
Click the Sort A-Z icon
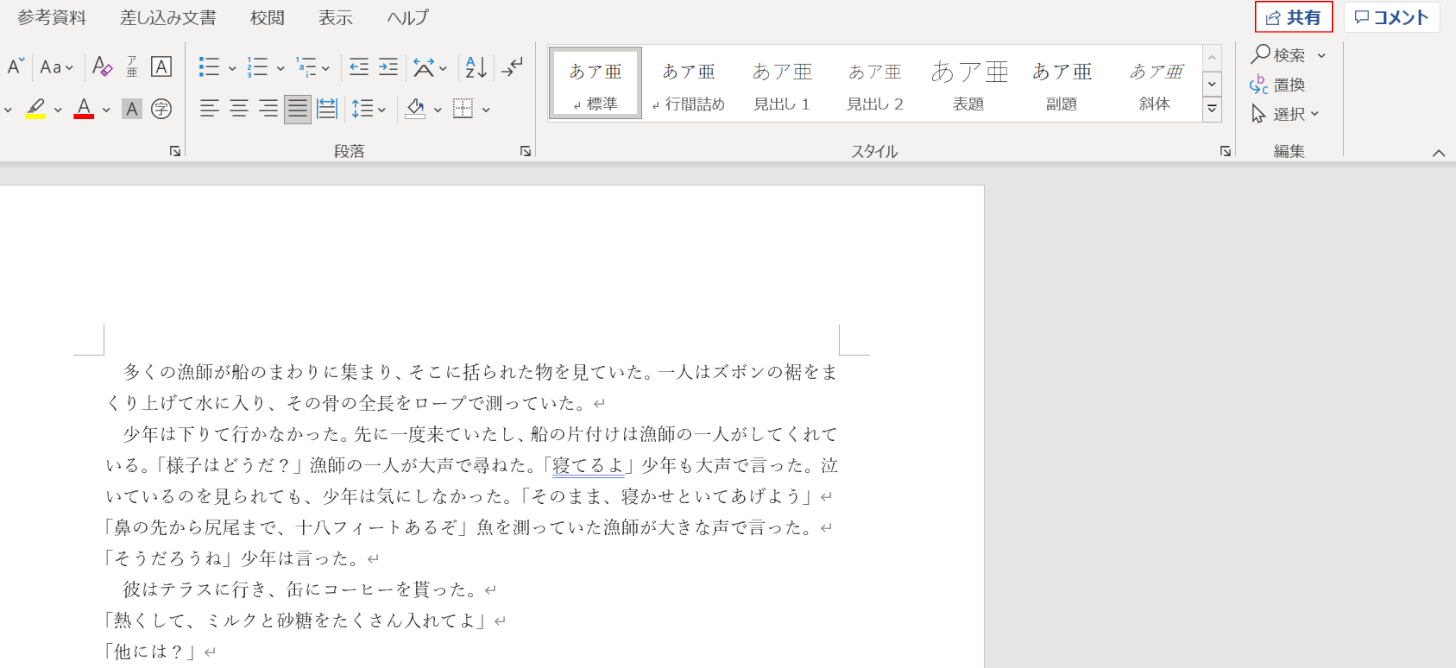475,67
